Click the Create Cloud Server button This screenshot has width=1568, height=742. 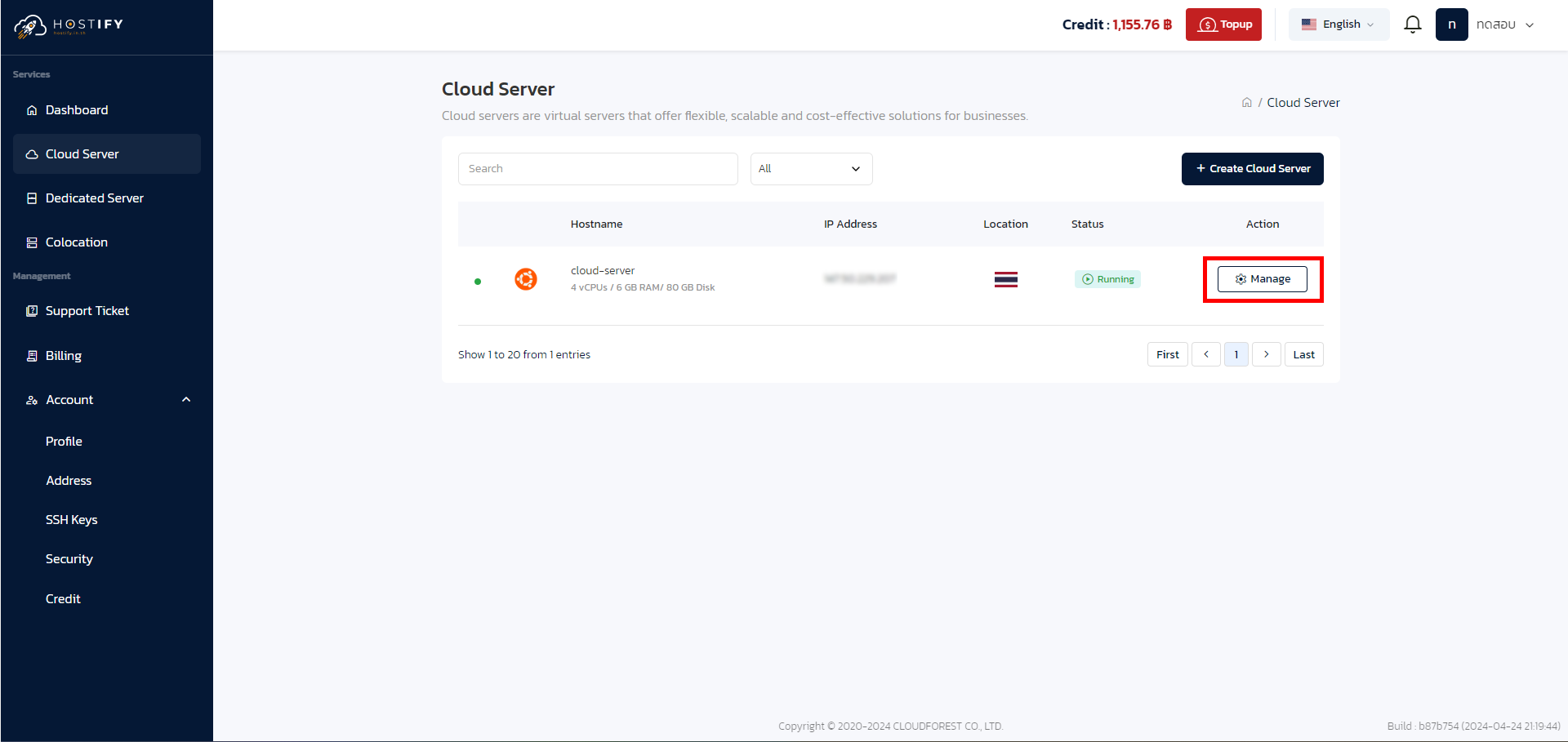pos(1252,168)
